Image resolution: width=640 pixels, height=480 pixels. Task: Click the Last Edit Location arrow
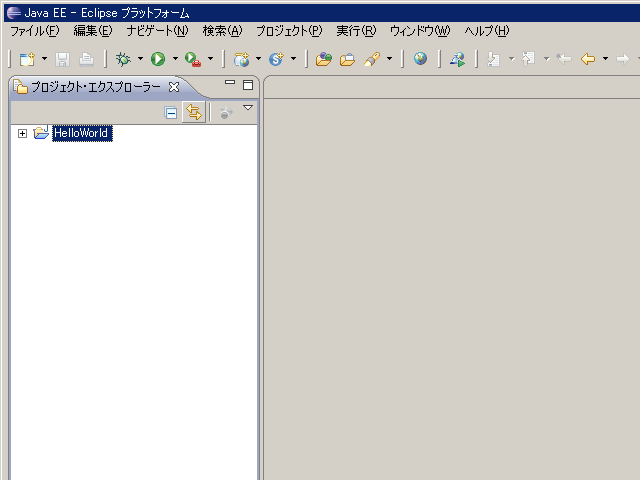pos(564,59)
